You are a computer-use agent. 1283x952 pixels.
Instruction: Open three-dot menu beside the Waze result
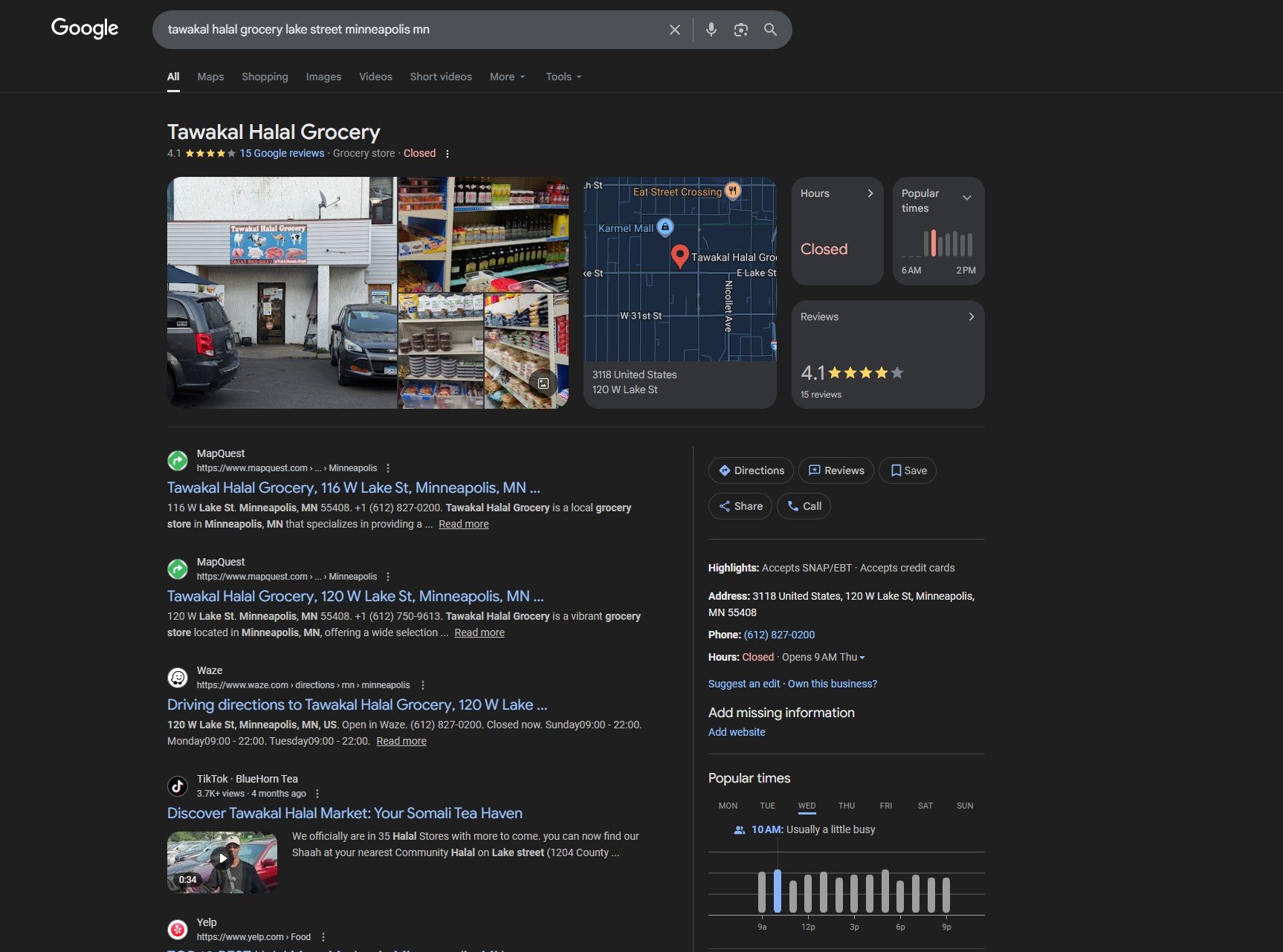pos(423,685)
